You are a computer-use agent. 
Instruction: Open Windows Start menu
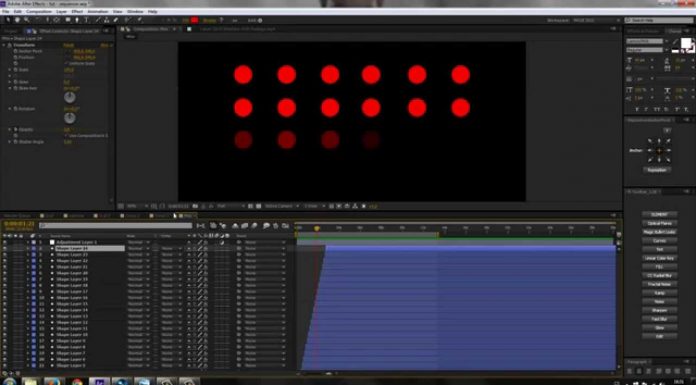(9, 381)
